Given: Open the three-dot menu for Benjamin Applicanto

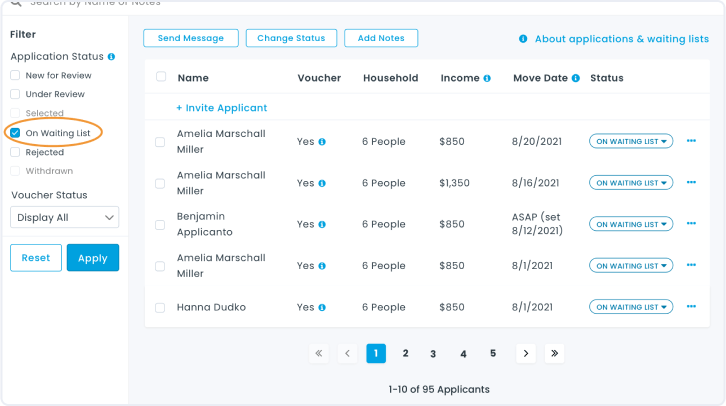Looking at the screenshot, I should coord(691,224).
